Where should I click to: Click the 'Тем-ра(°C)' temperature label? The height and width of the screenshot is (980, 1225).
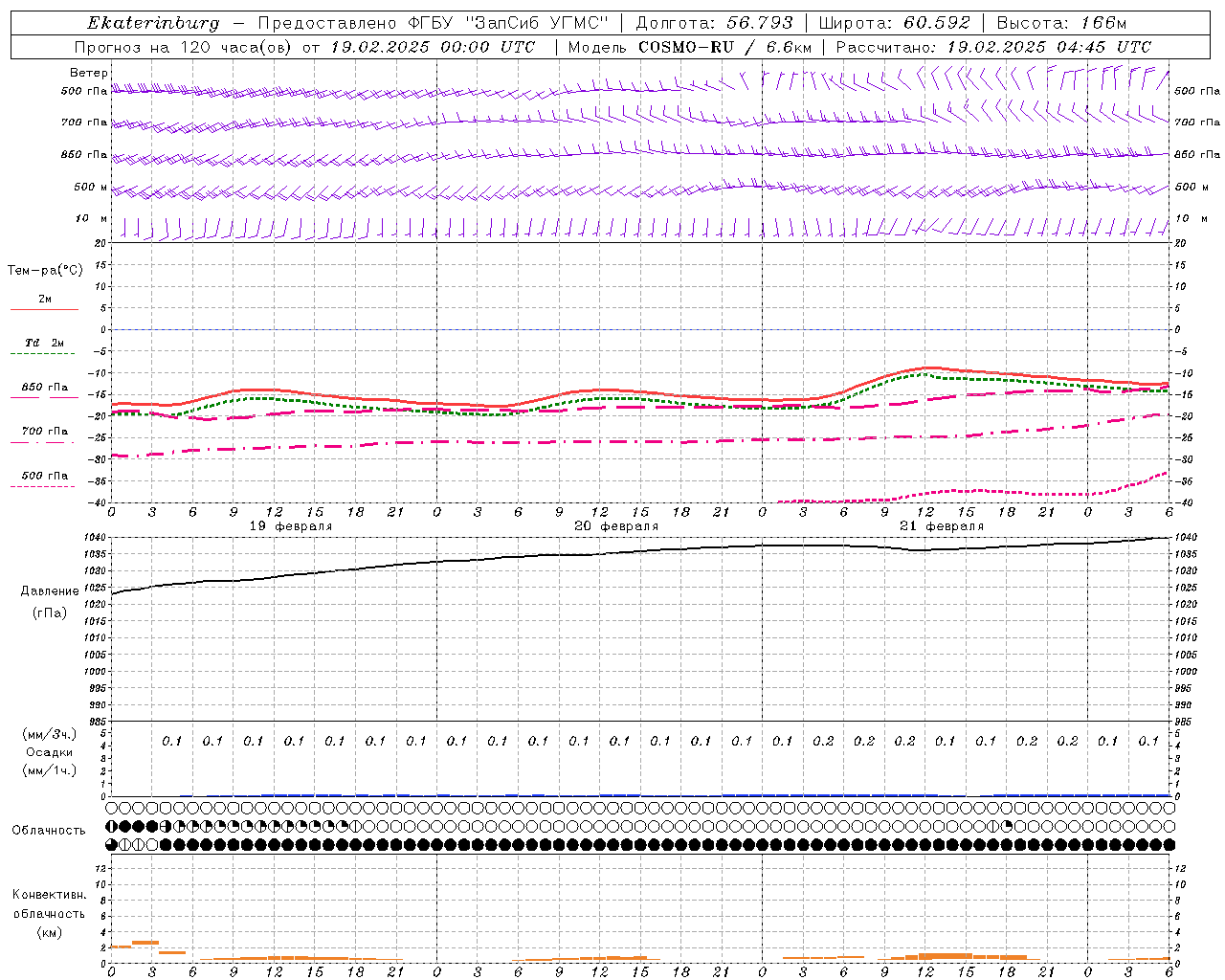coord(45,271)
